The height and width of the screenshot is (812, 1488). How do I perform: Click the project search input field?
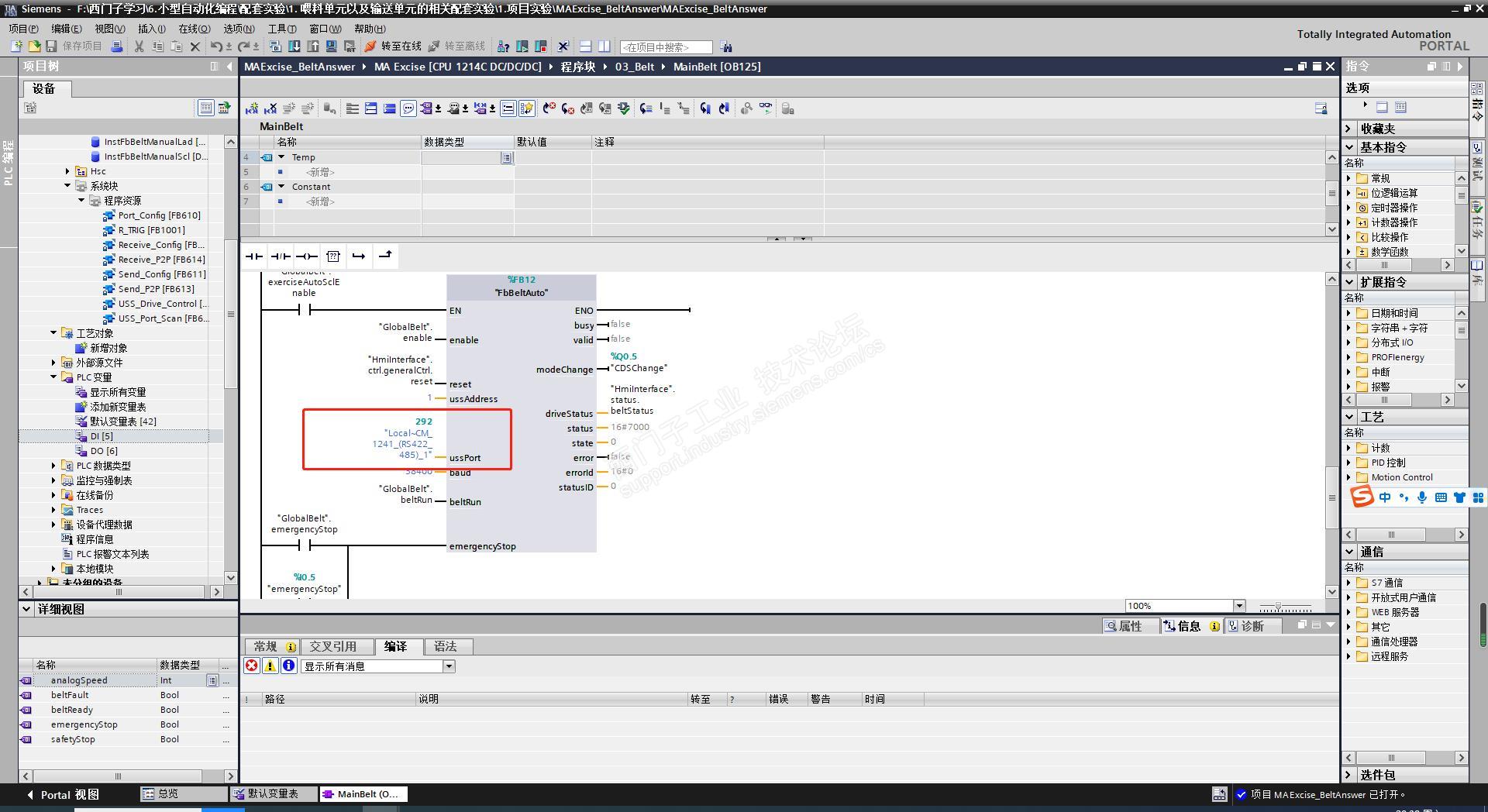(666, 47)
